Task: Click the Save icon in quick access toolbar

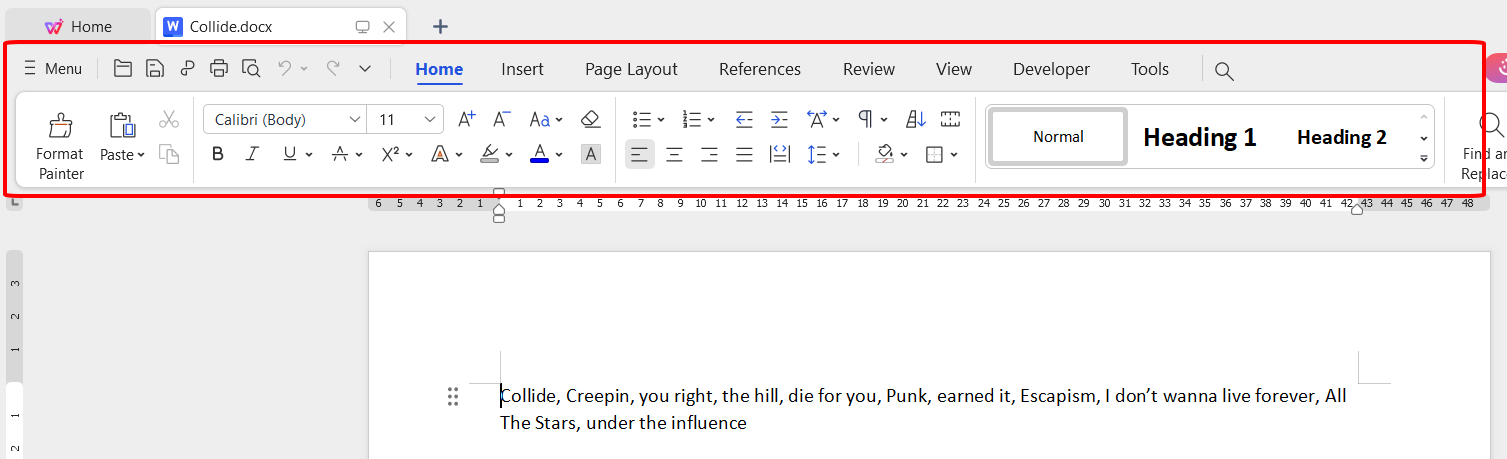Action: pyautogui.click(x=155, y=69)
